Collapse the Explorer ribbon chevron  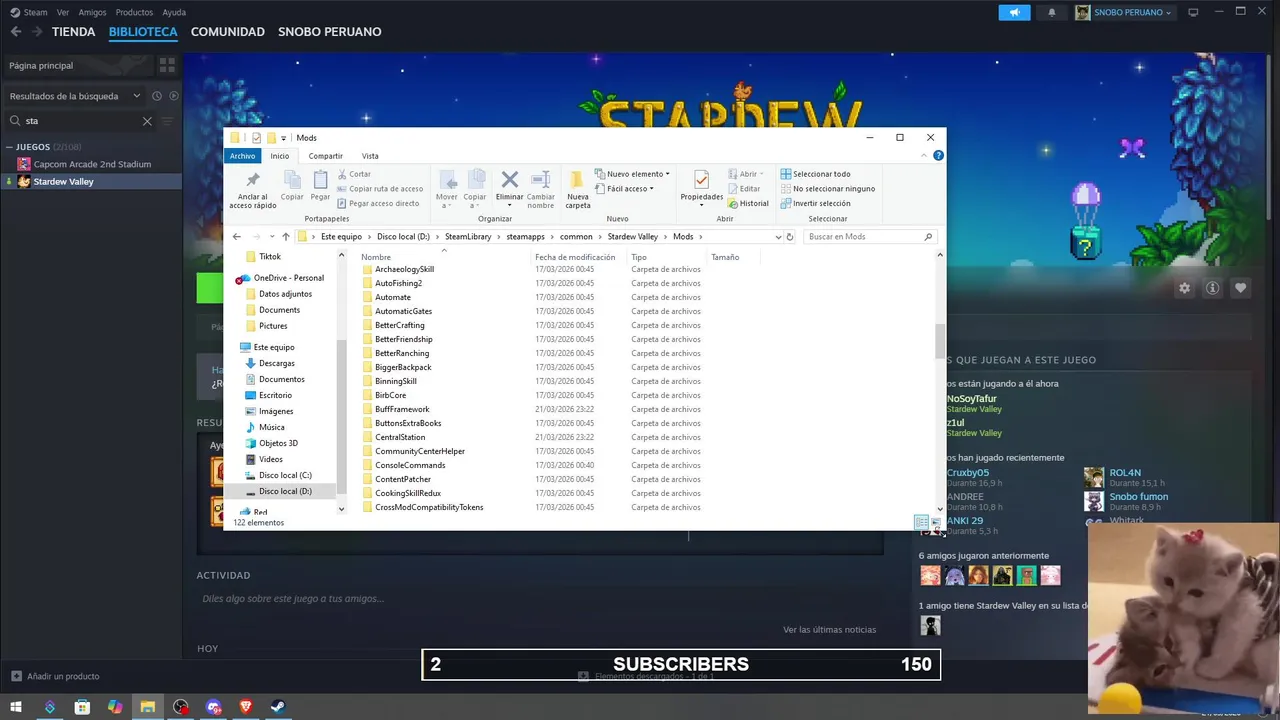coord(924,156)
